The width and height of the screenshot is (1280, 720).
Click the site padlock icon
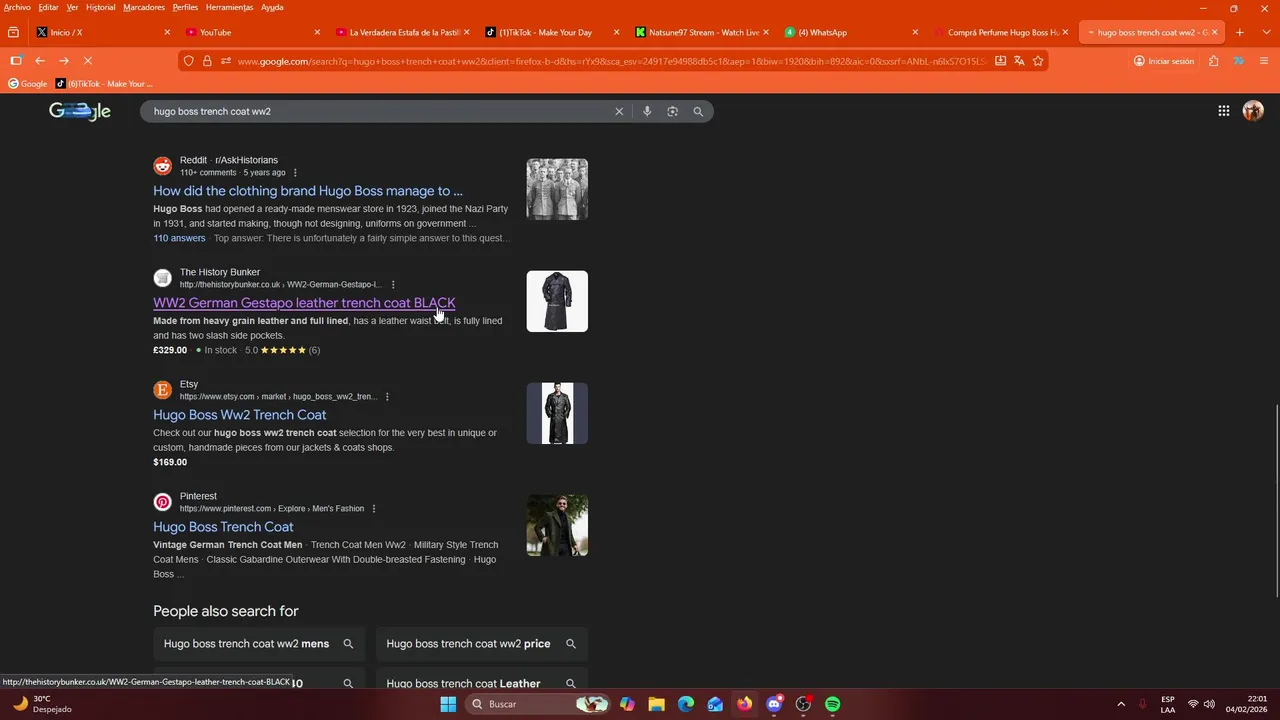click(207, 61)
